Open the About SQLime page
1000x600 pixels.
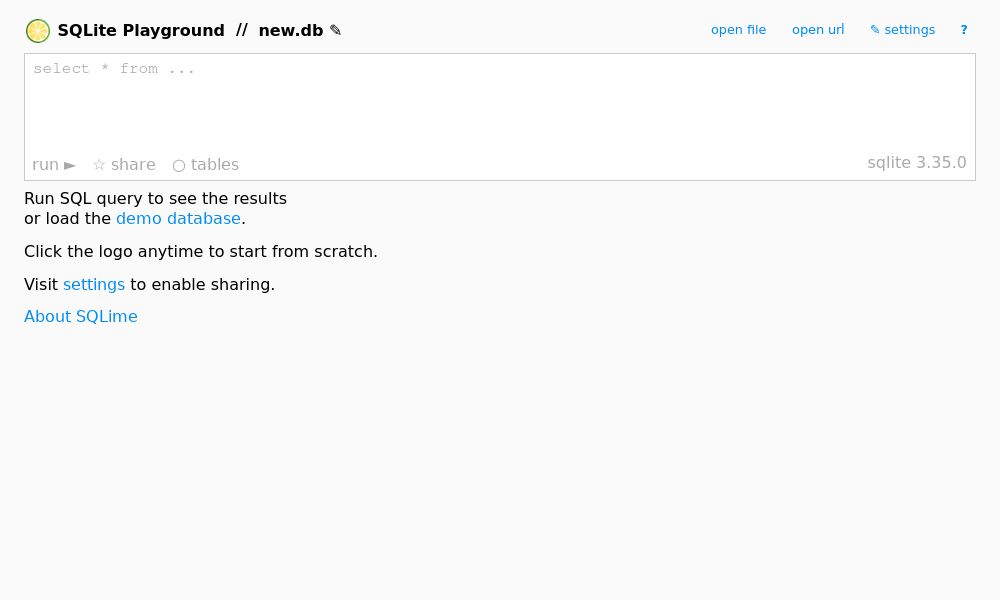[80, 316]
